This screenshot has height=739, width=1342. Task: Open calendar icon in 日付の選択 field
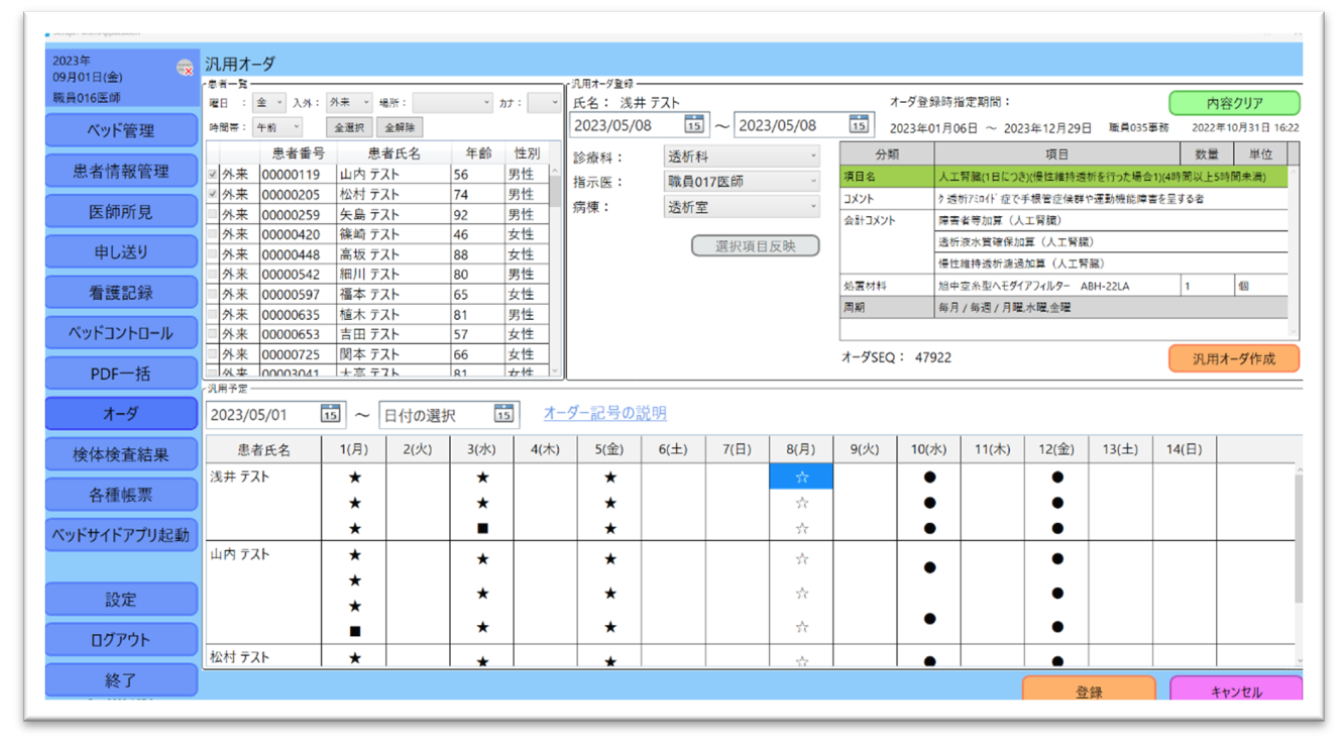click(503, 414)
